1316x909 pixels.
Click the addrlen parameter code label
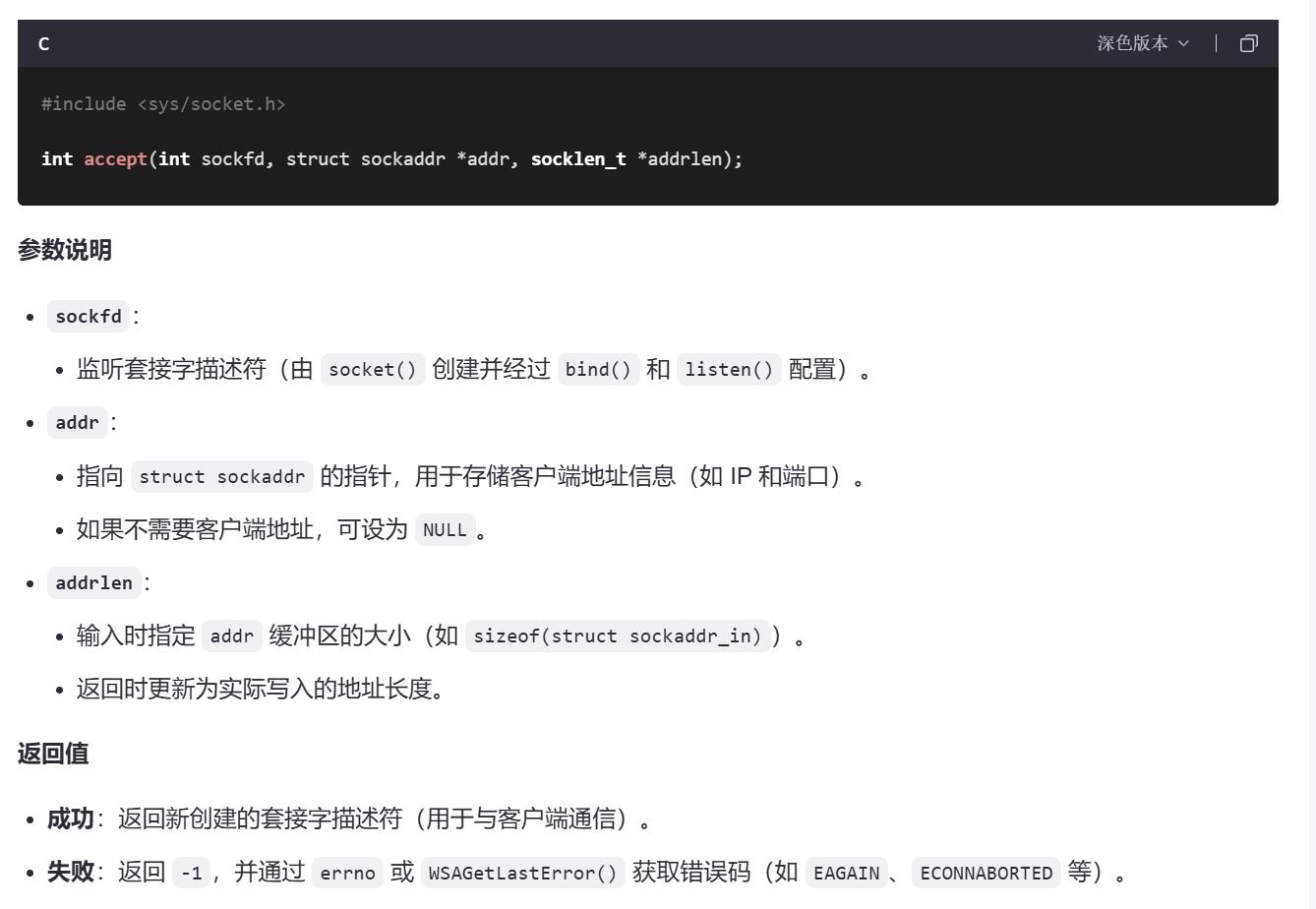[x=94, y=583]
